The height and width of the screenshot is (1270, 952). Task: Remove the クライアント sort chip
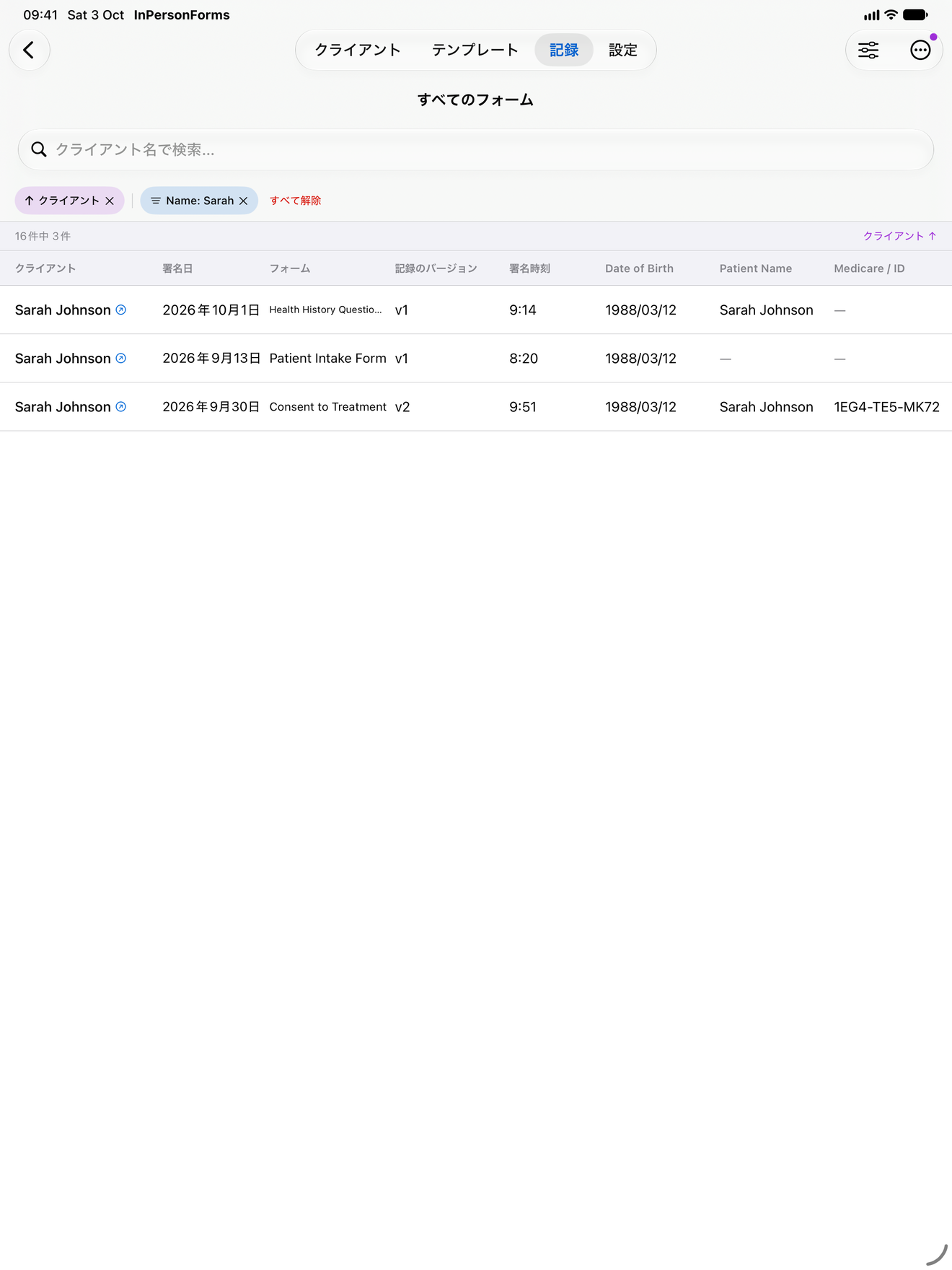pyautogui.click(x=110, y=201)
